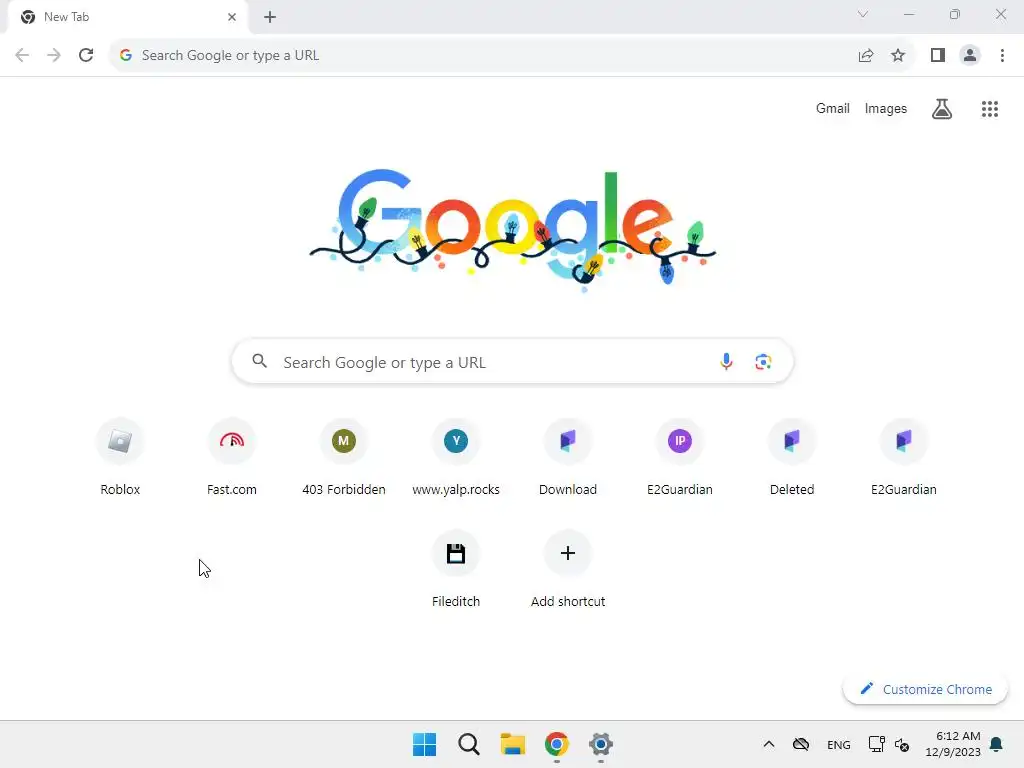1024x768 pixels.
Task: Open the Windows Start menu
Action: click(424, 744)
